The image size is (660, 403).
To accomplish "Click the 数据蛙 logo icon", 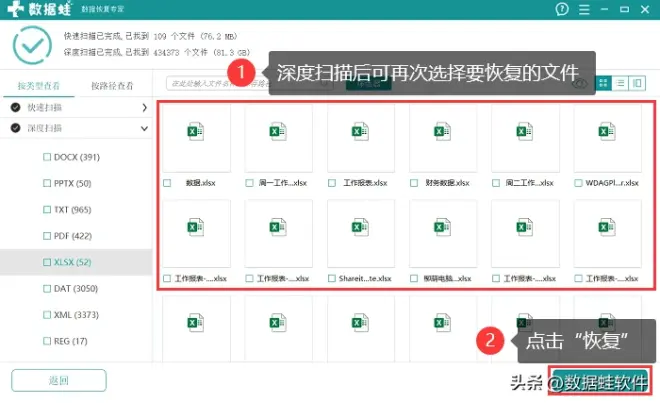I will pyautogui.click(x=16, y=9).
